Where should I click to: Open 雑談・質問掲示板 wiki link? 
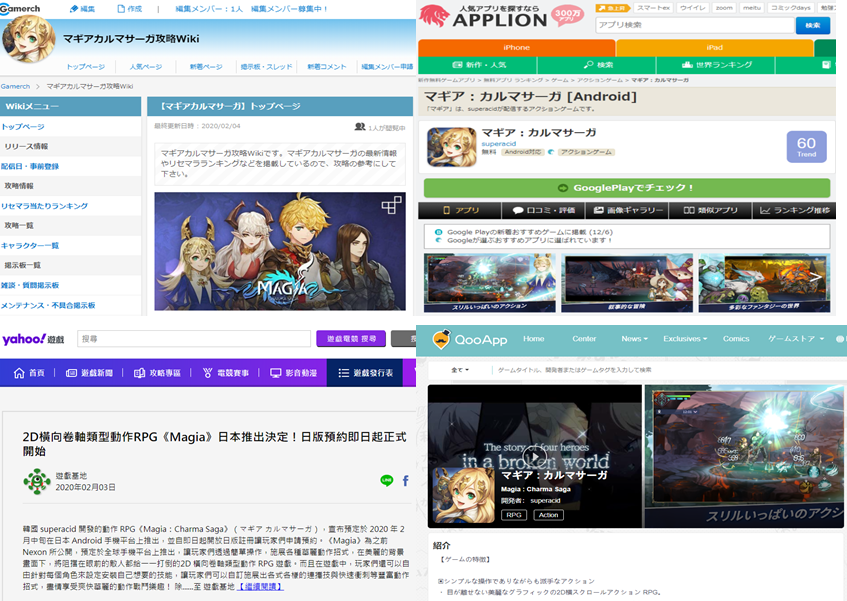coord(30,285)
